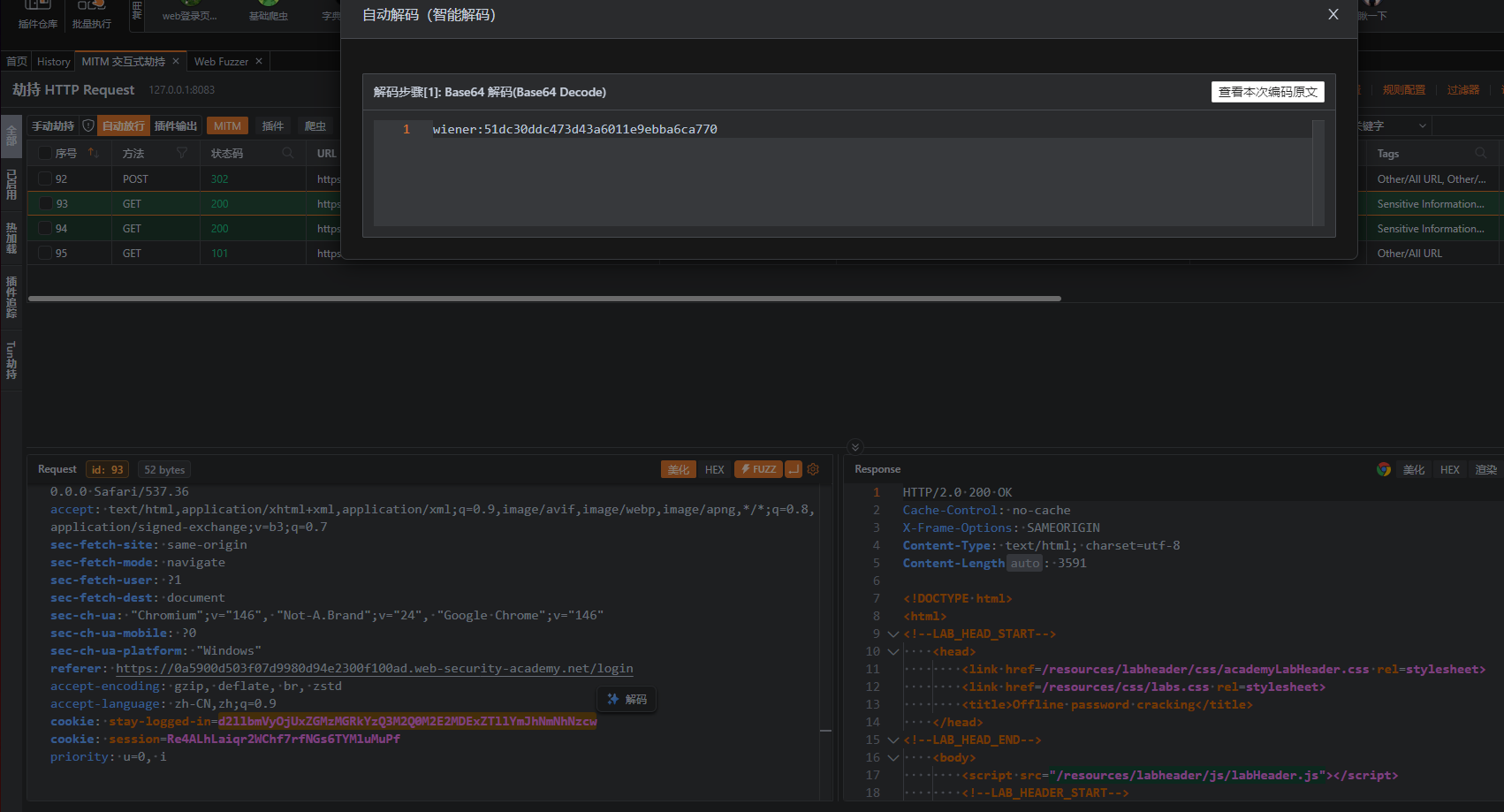
Task: Click the sort arrows in 序号 column
Action: 93,153
